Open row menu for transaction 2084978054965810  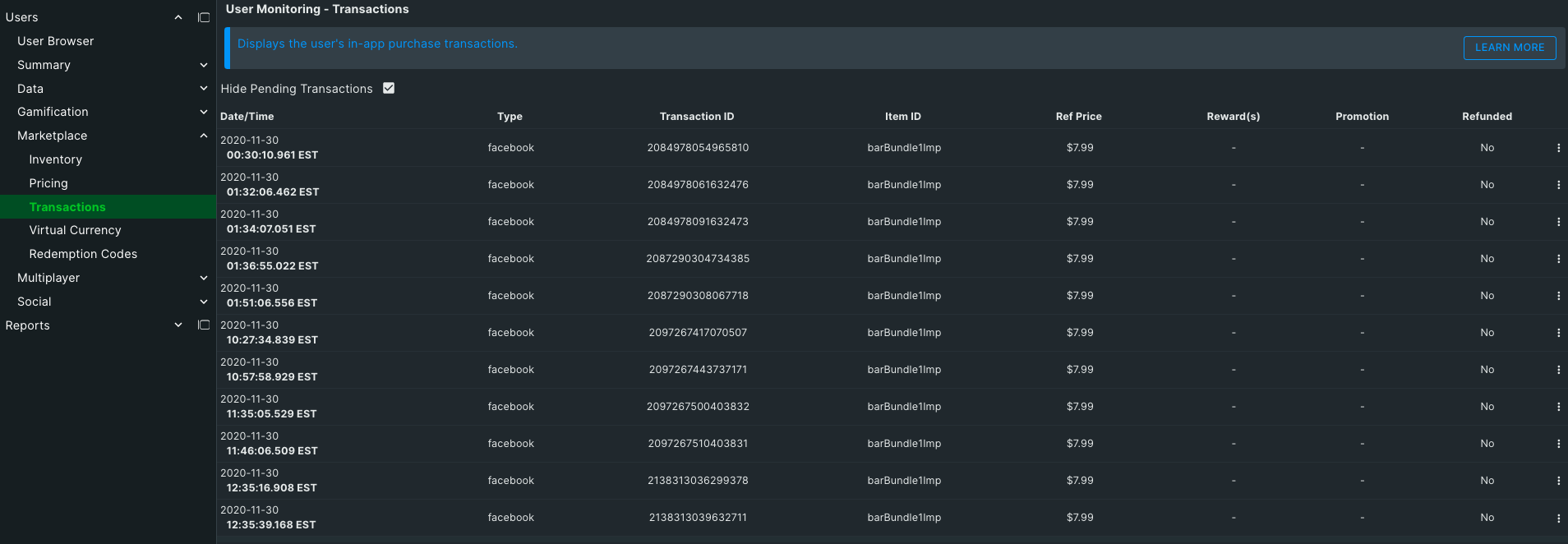click(x=1558, y=148)
